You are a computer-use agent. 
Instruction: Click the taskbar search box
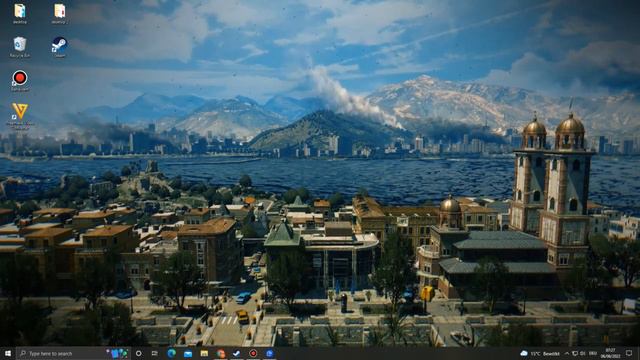tap(73, 353)
